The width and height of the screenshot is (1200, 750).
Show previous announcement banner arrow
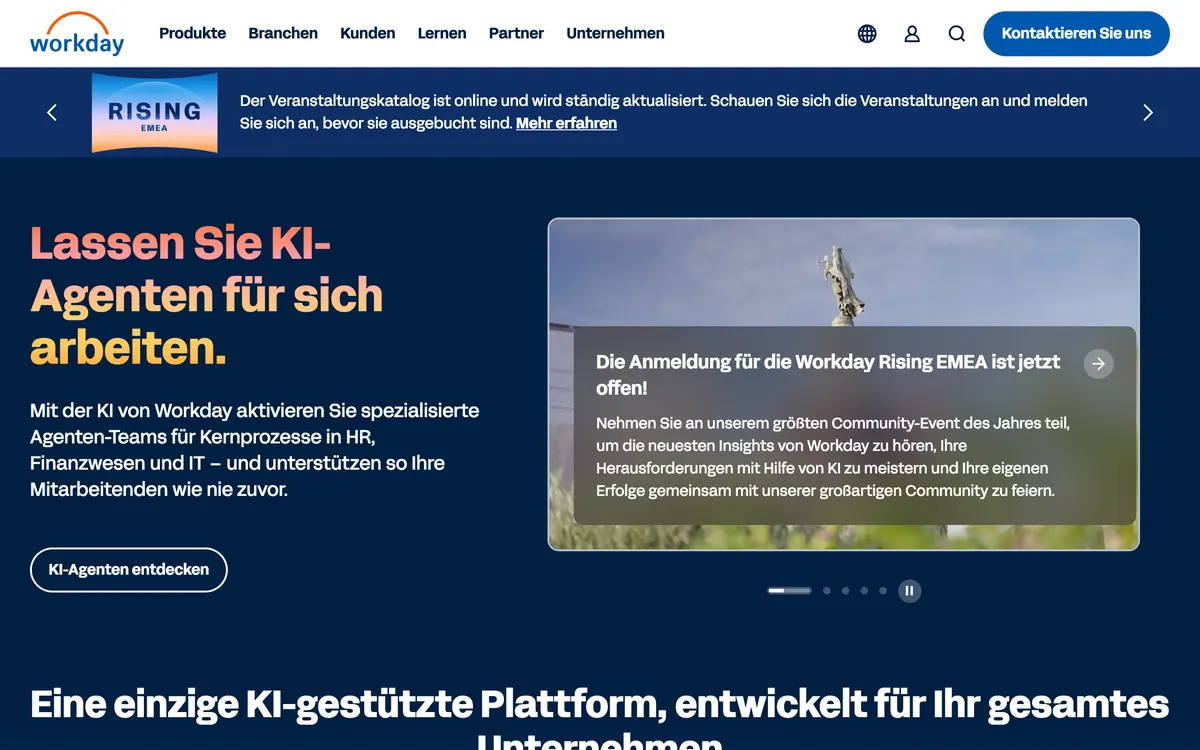click(52, 112)
